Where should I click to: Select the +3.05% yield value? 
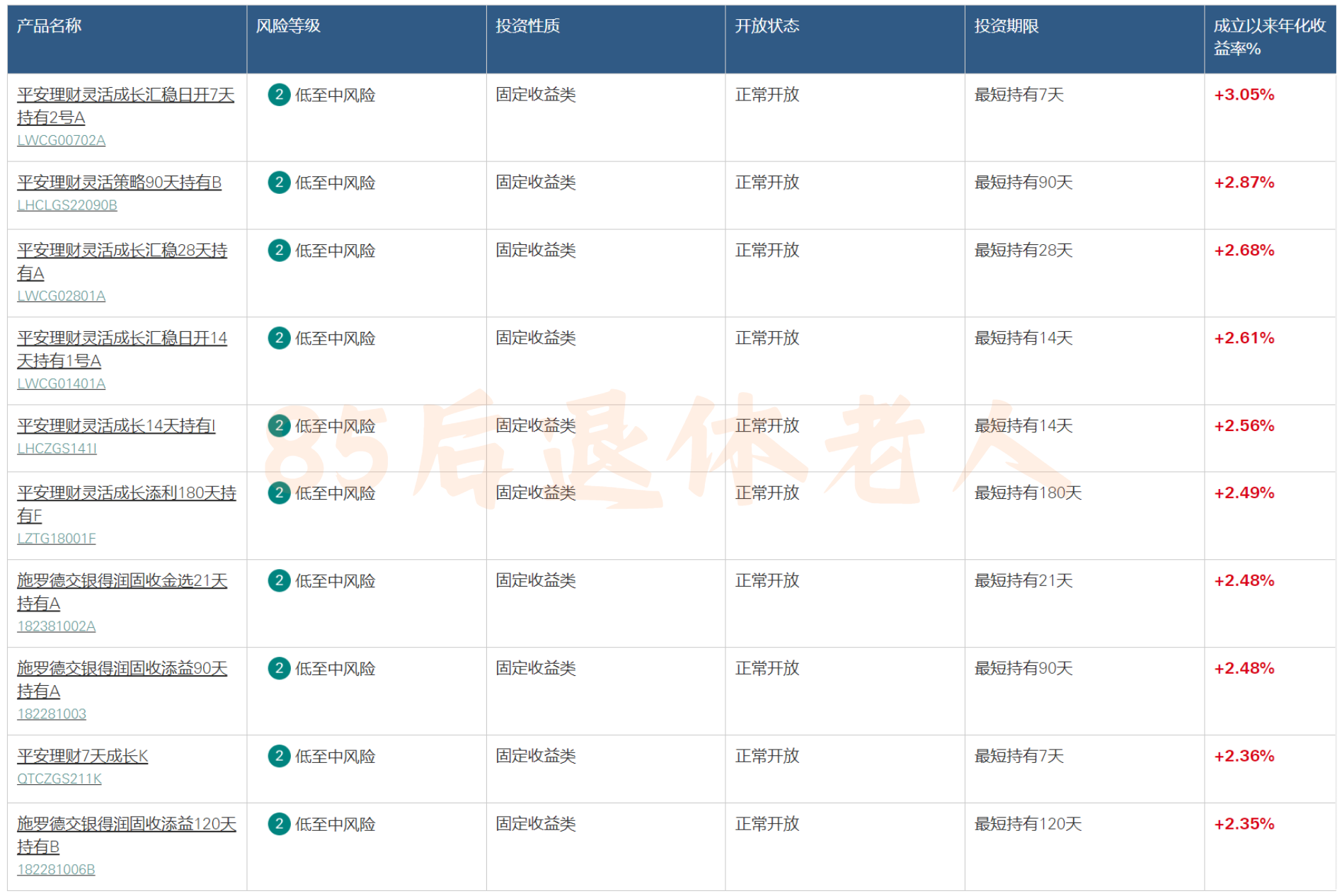1244,95
